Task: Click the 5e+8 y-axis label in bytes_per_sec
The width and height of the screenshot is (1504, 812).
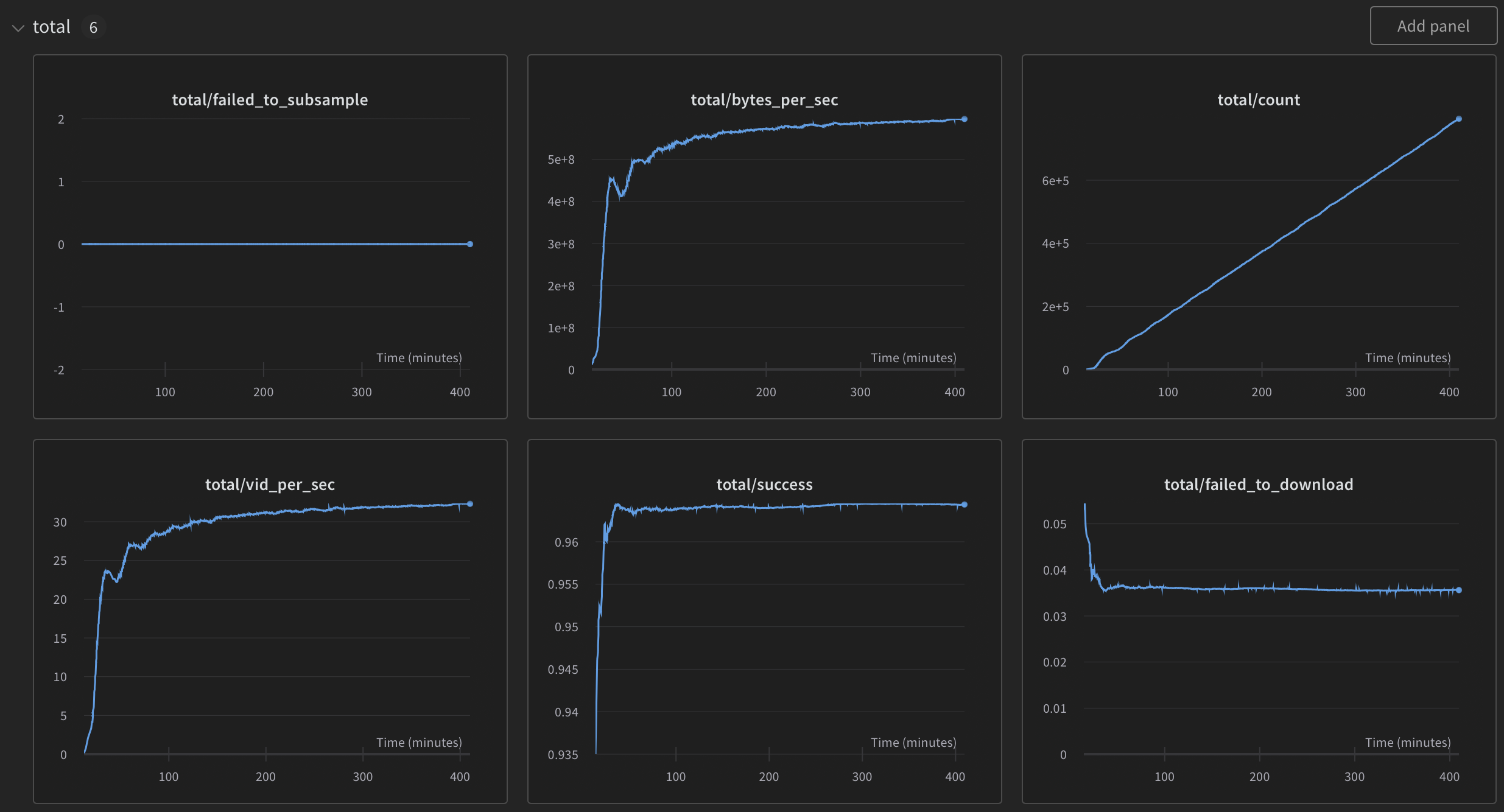Action: click(561, 159)
